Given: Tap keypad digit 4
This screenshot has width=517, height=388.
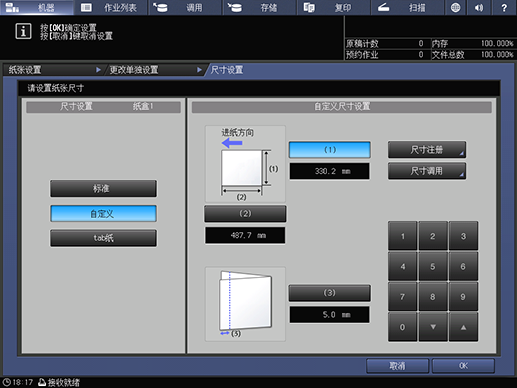Looking at the screenshot, I should point(403,266).
